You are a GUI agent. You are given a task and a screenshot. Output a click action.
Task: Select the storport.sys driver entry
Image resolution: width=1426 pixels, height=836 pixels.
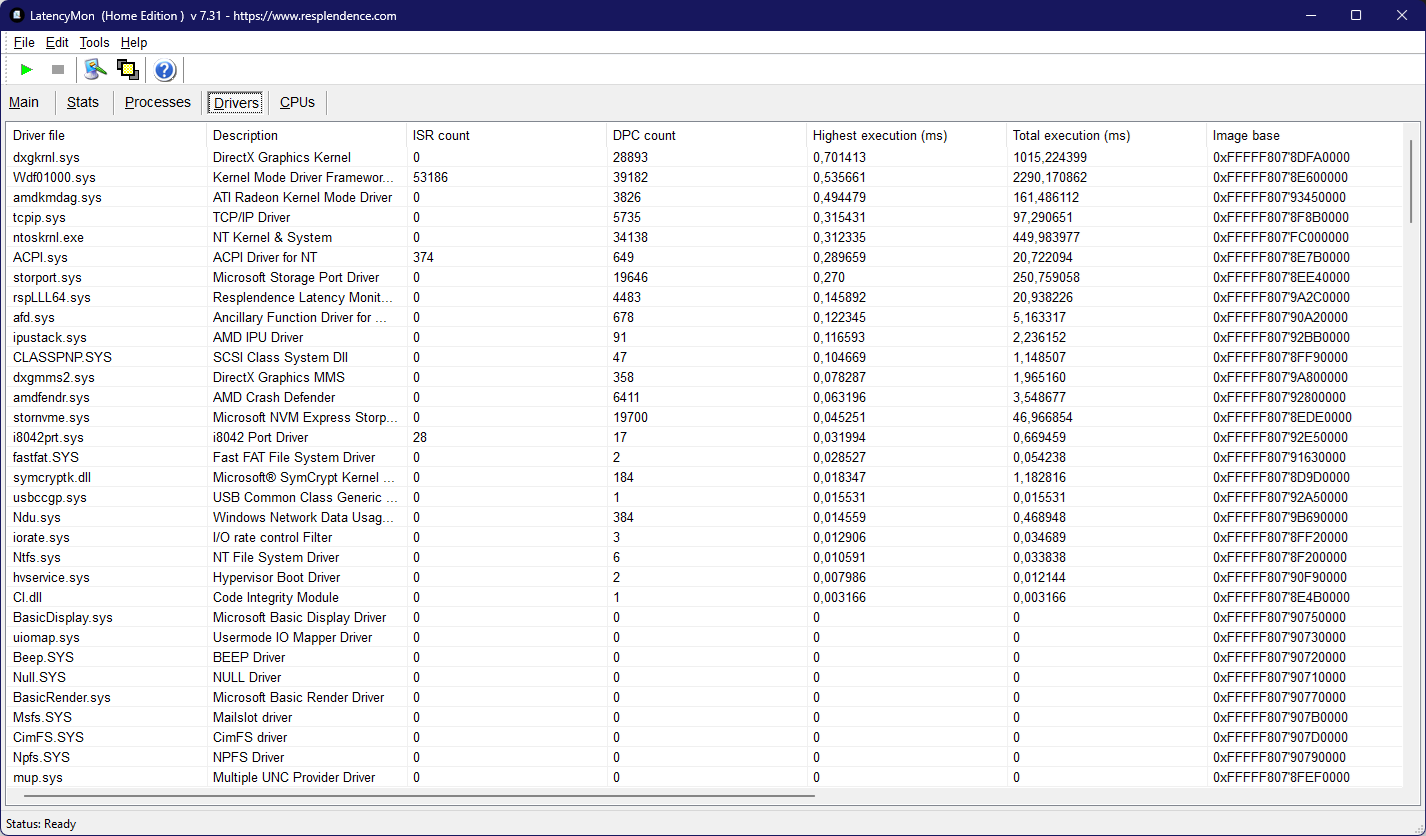[47, 277]
